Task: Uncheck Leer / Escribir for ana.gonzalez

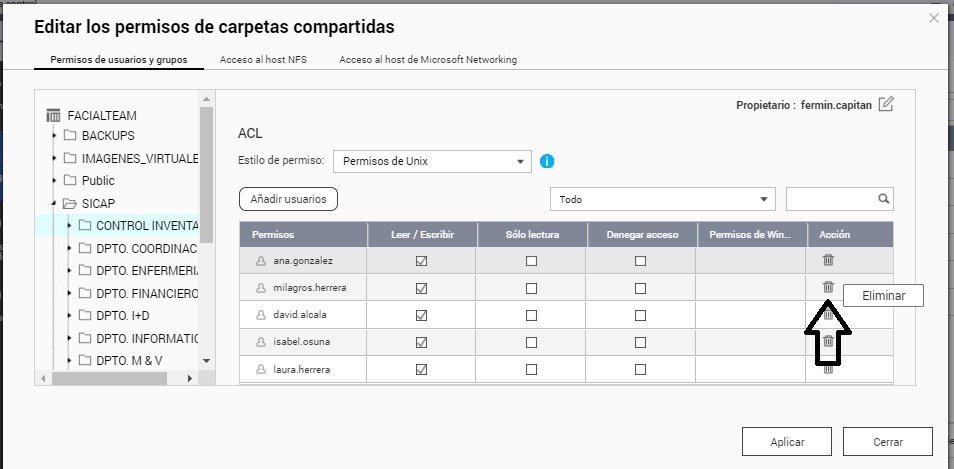Action: pyautogui.click(x=421, y=261)
